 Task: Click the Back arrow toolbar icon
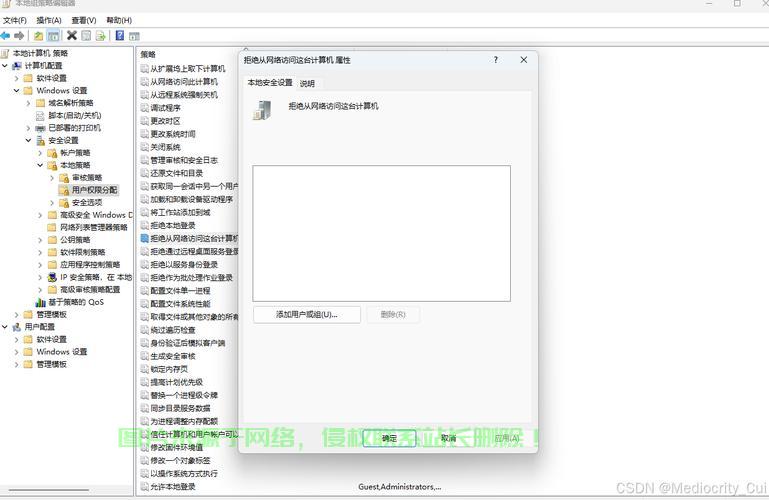coord(6,36)
